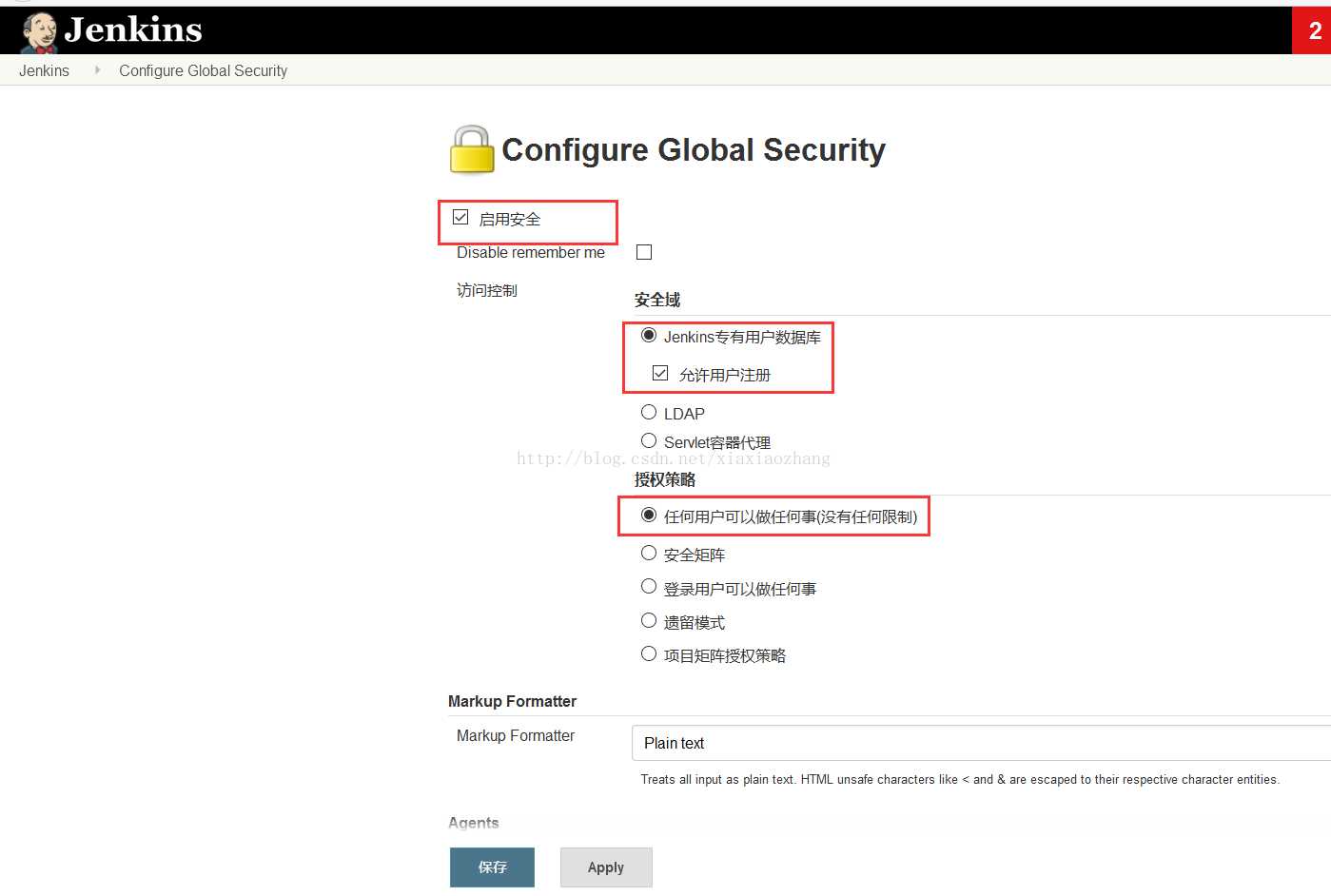Toggle the 允许用户注册 checkbox
Screen dimensions: 1331x896
coord(660,373)
